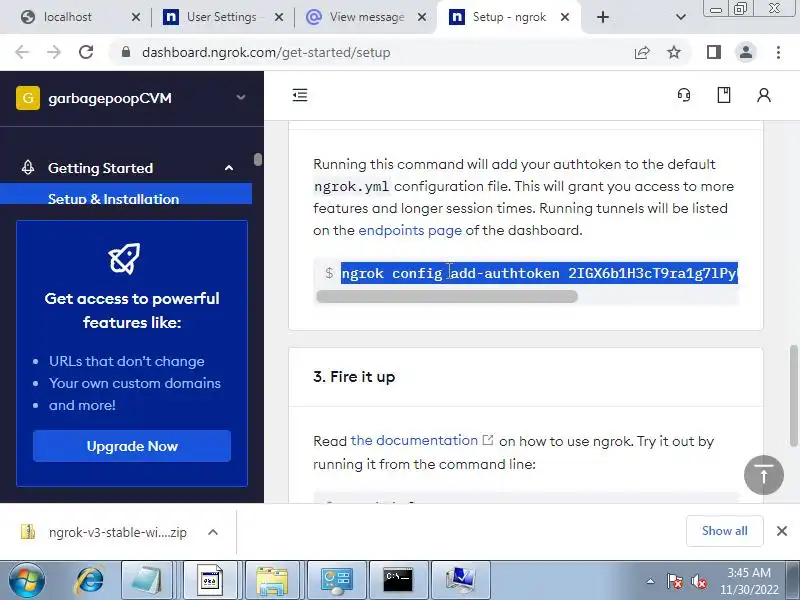Image resolution: width=800 pixels, height=600 pixels.
Task: Close the View message tab
Action: pos(422,17)
